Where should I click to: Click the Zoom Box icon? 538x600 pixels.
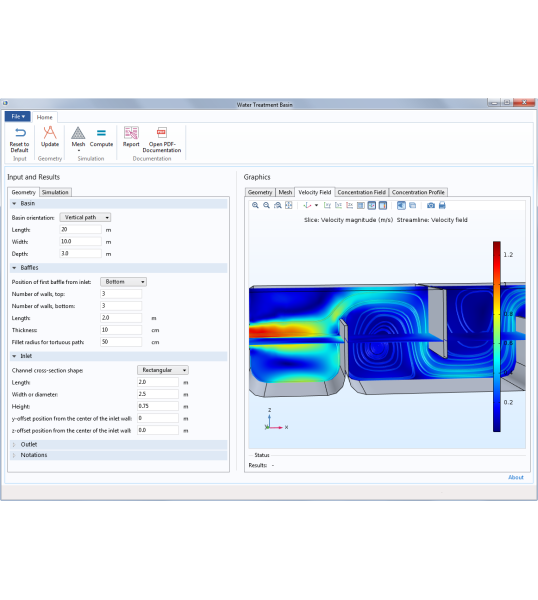(277, 205)
